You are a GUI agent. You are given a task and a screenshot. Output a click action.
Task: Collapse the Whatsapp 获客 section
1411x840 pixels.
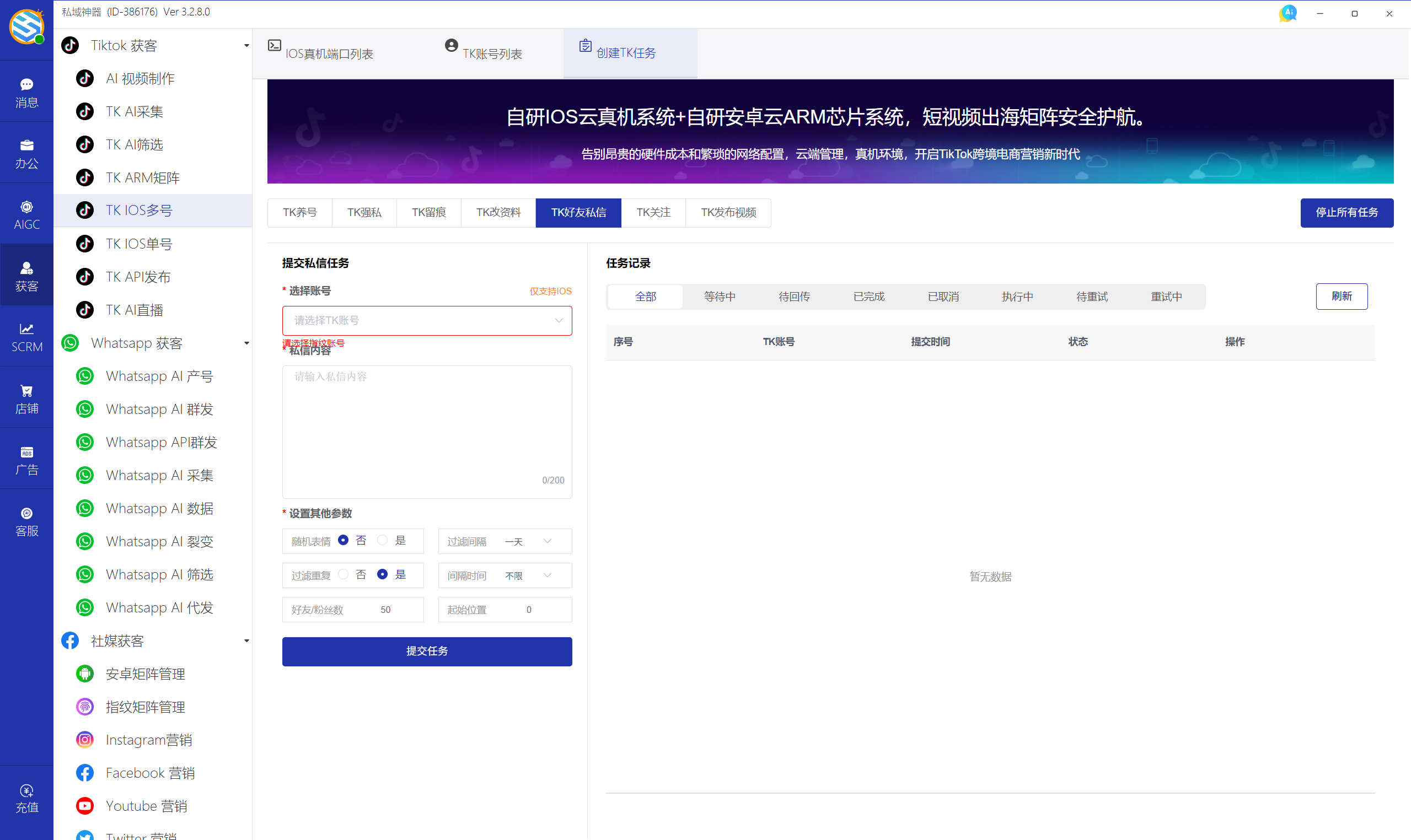pos(246,343)
